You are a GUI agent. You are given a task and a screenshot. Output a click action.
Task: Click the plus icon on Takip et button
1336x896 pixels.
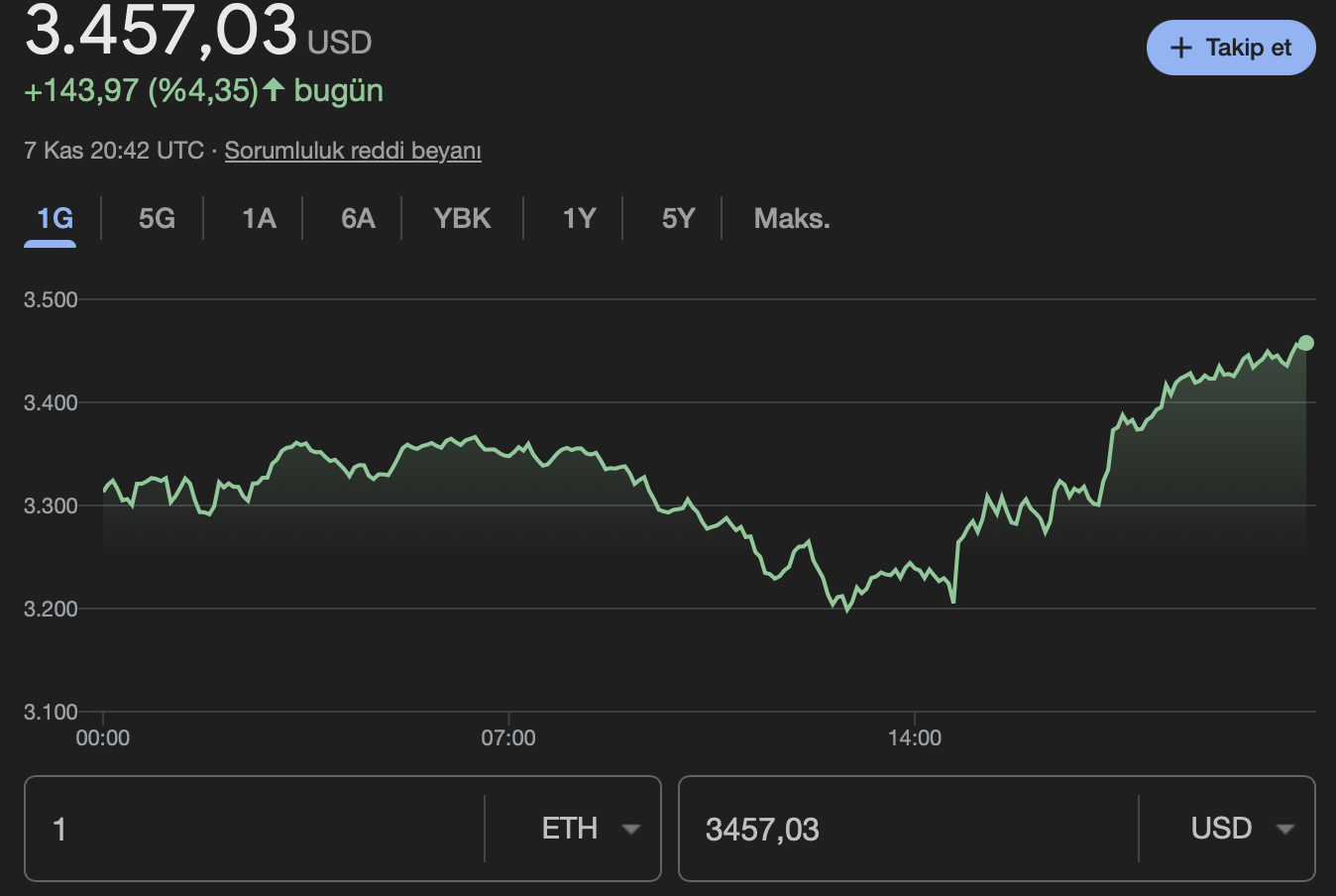point(1180,47)
